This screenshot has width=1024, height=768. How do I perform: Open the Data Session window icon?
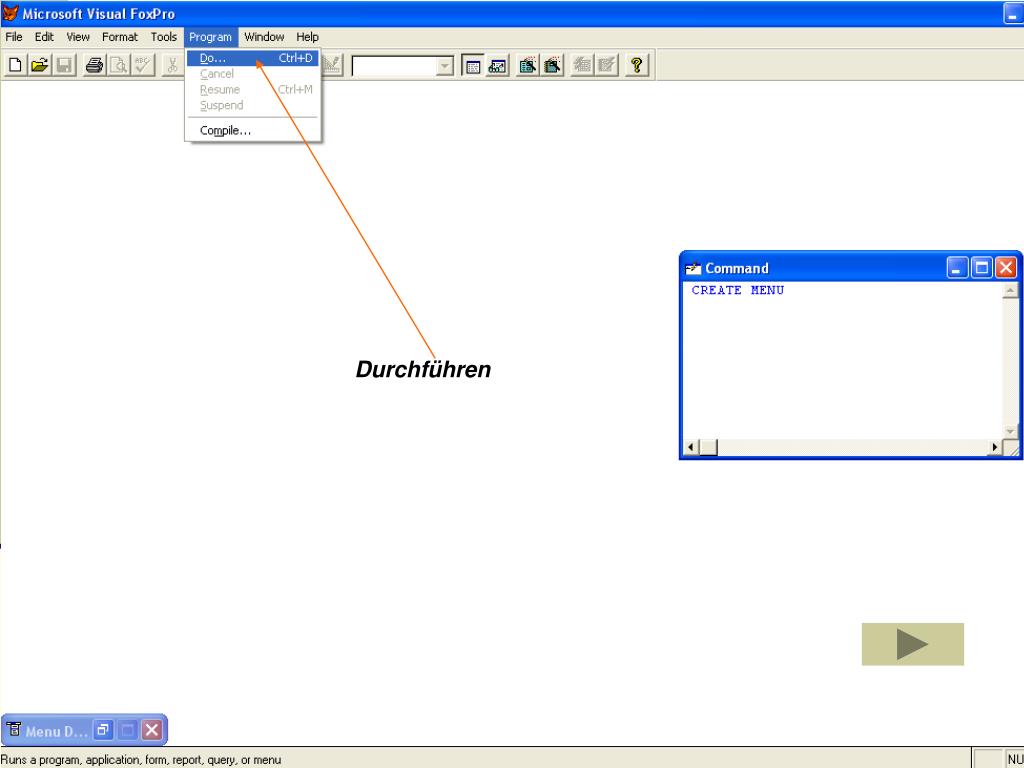tap(498, 65)
